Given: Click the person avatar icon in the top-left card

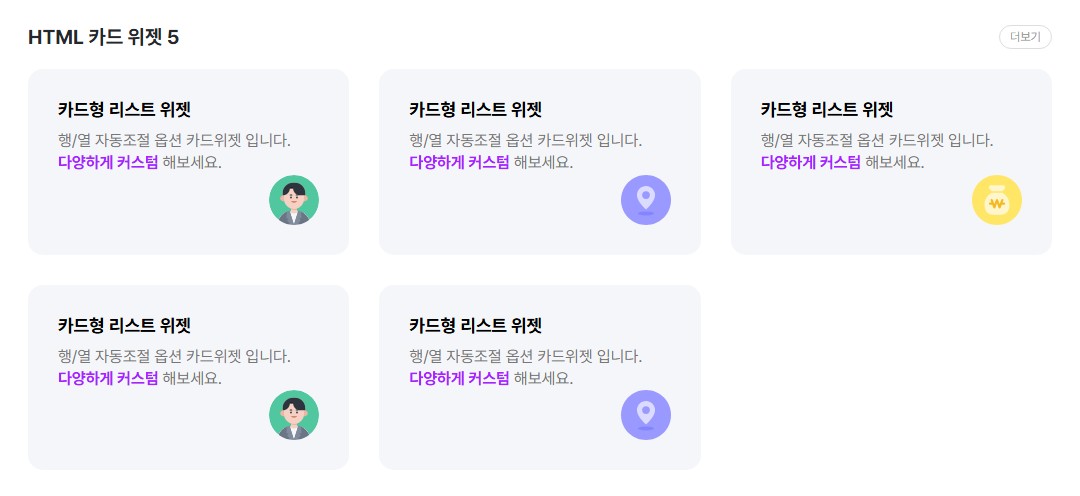Looking at the screenshot, I should click(294, 200).
